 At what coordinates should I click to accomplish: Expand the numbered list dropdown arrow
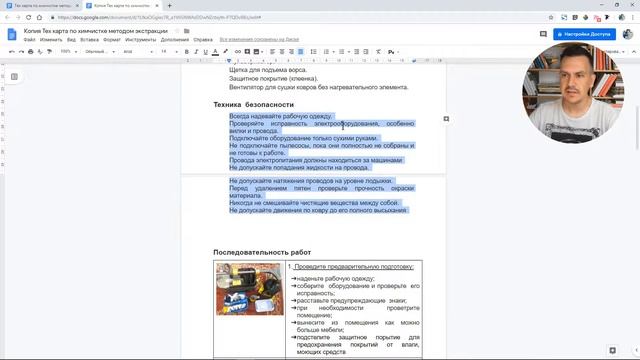(333, 52)
